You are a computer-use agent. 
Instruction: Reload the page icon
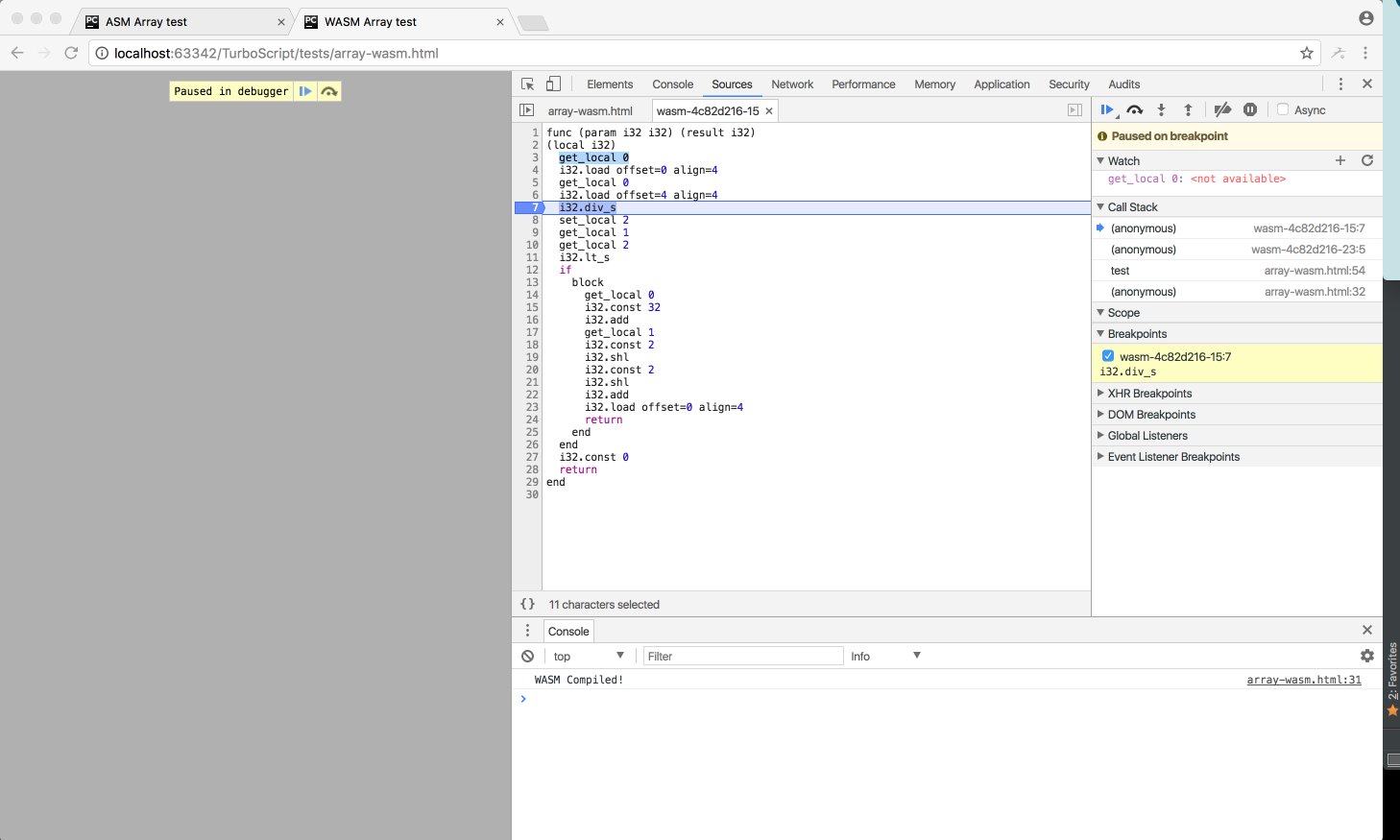click(x=71, y=53)
